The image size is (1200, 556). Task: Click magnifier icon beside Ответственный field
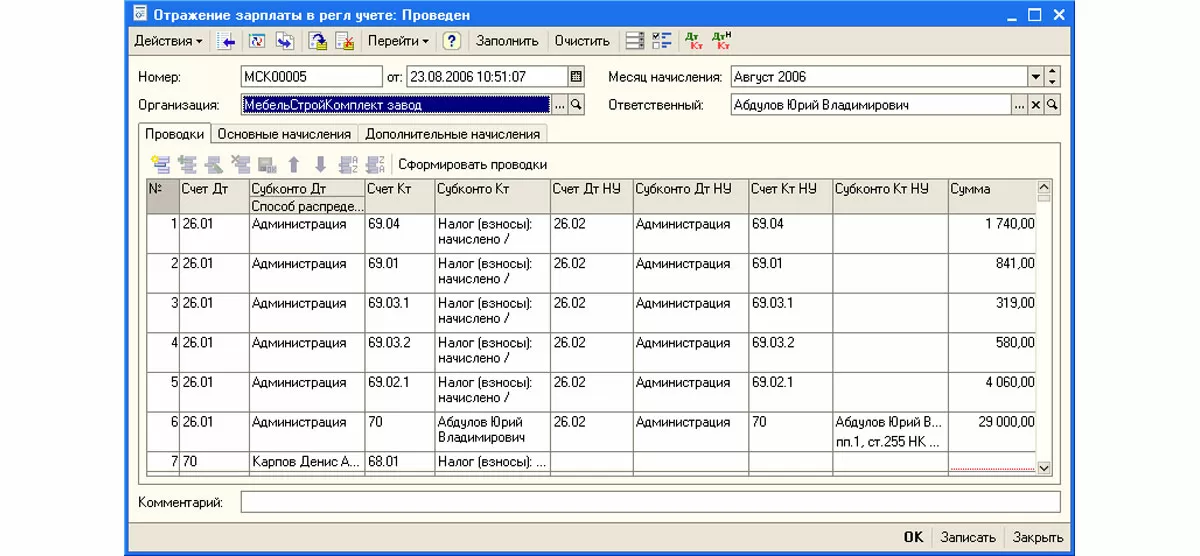click(1052, 105)
